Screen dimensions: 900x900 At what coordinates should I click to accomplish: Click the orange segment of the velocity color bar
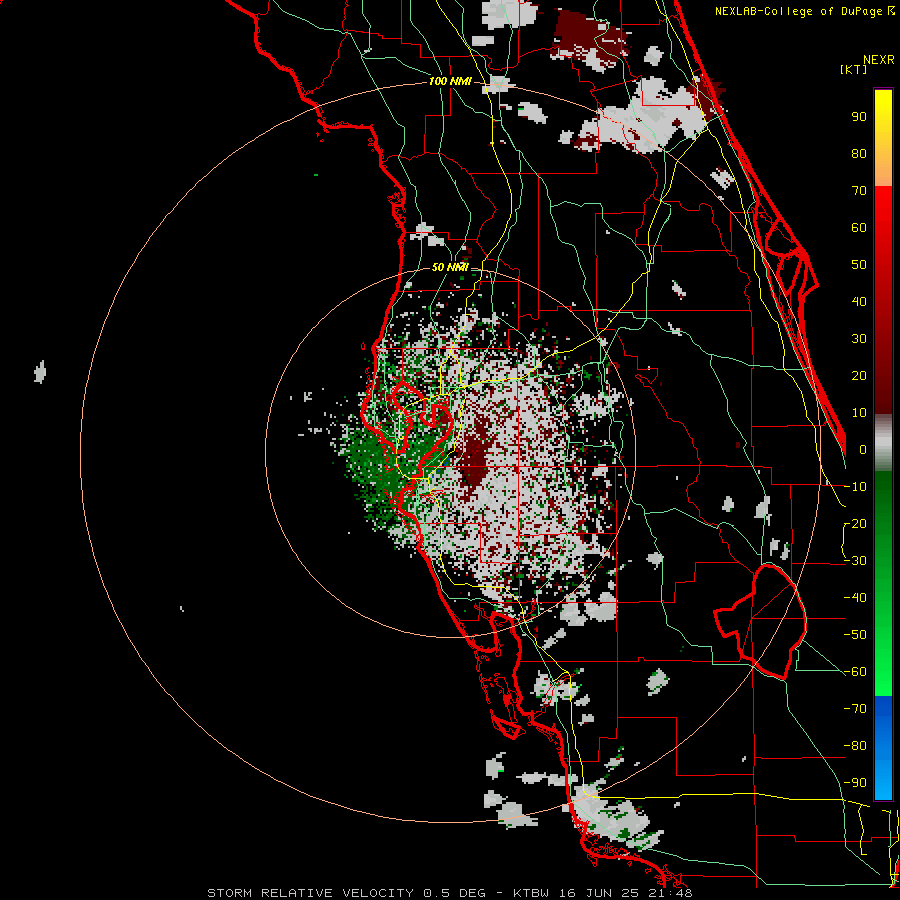pos(883,167)
